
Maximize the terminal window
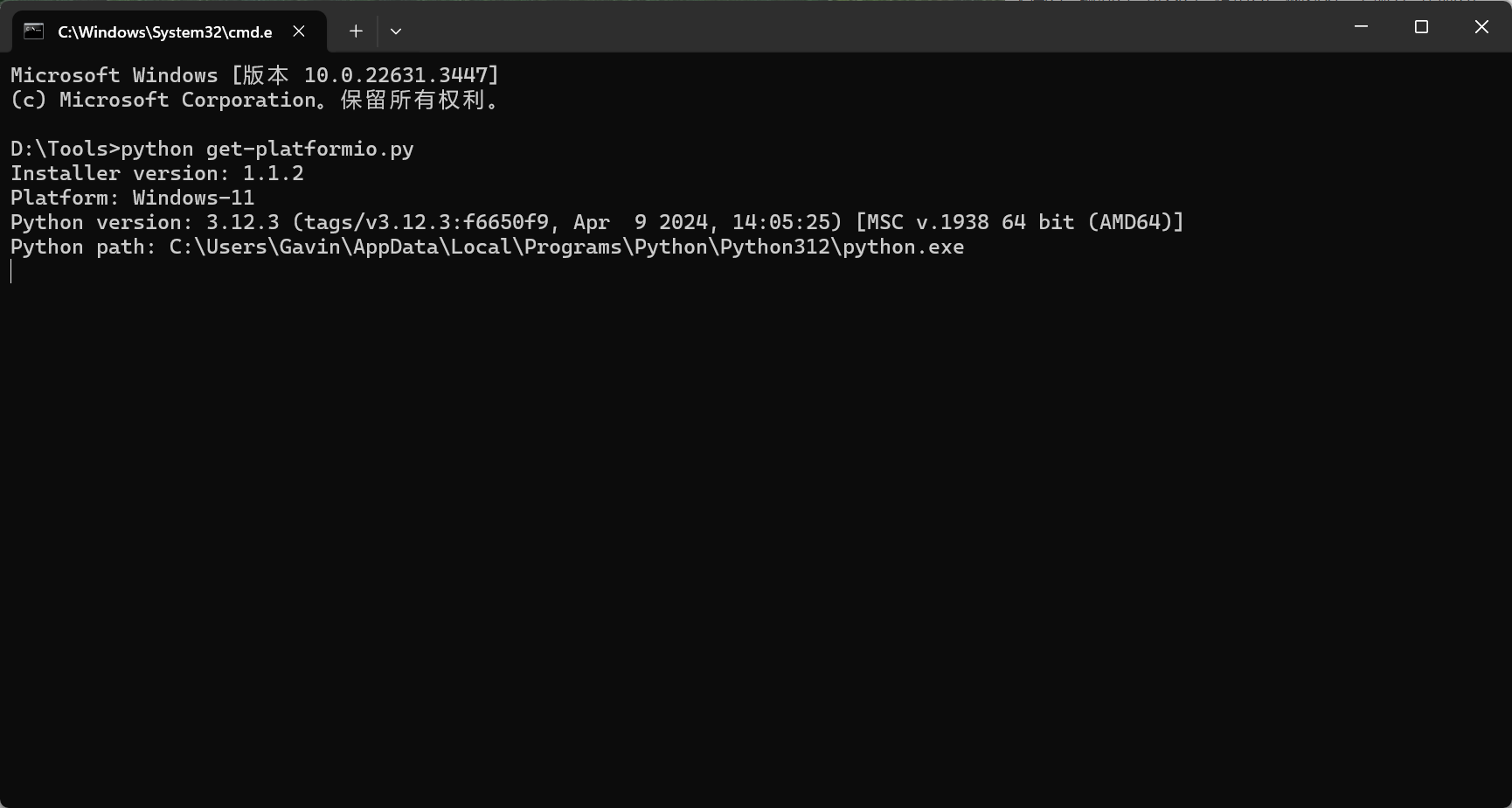tap(1421, 27)
